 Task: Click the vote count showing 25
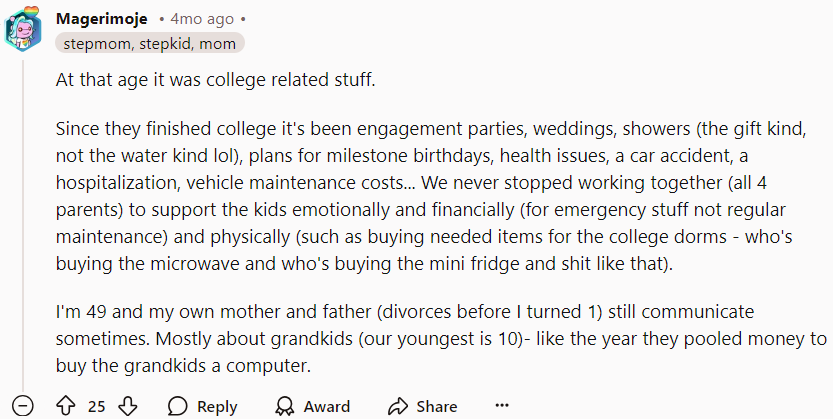tap(96, 406)
